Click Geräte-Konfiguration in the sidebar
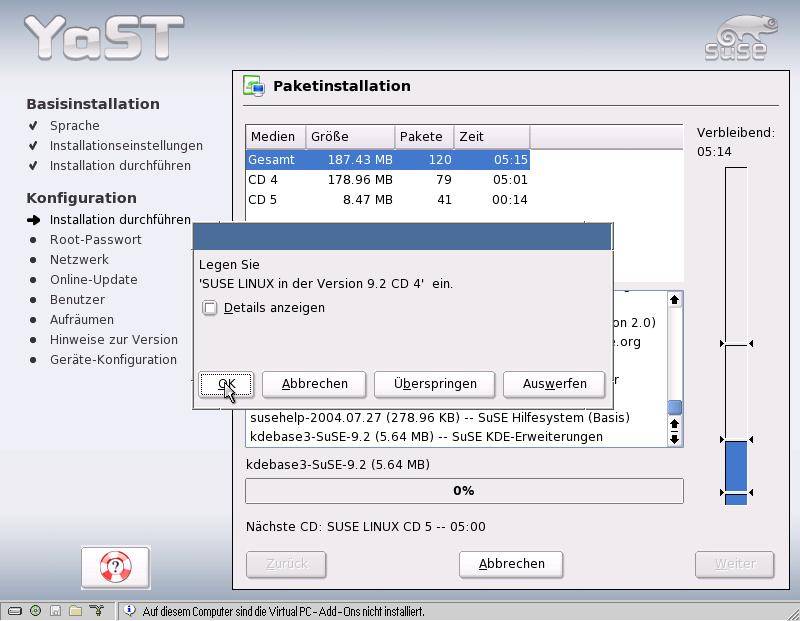Screen dimensions: 800x621 (113, 360)
